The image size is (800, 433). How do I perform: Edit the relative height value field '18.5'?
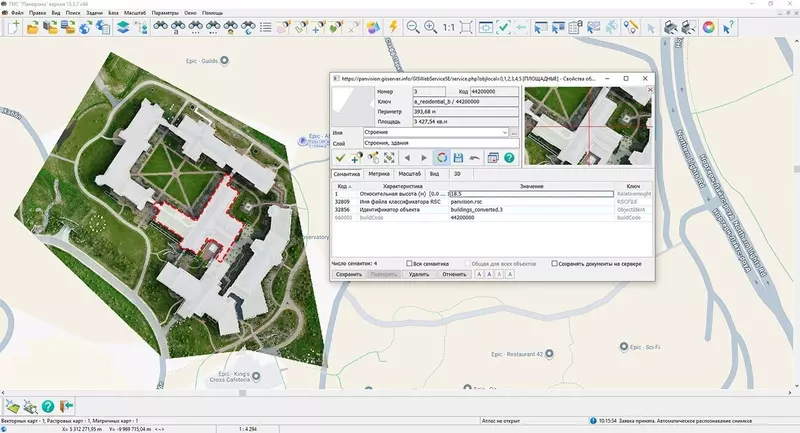click(x=531, y=194)
